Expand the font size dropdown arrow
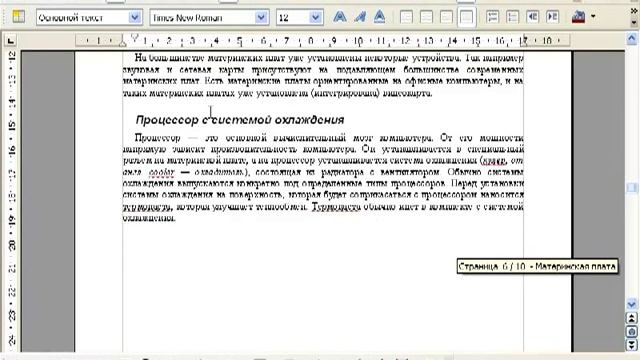The height and width of the screenshot is (360, 640). [x=316, y=18]
